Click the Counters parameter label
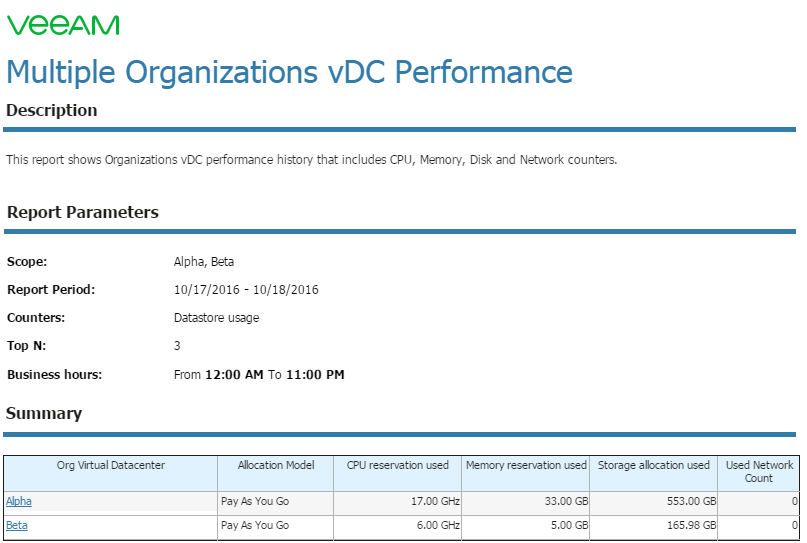The height and width of the screenshot is (543, 807). (36, 318)
